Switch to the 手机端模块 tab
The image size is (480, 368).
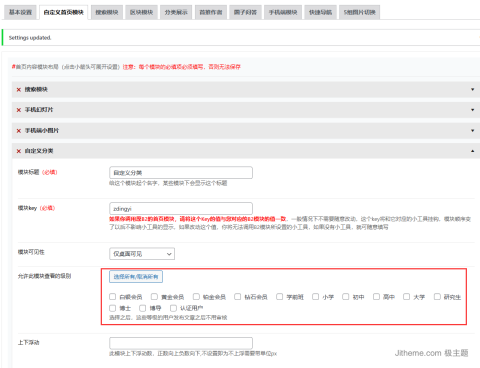click(x=283, y=12)
